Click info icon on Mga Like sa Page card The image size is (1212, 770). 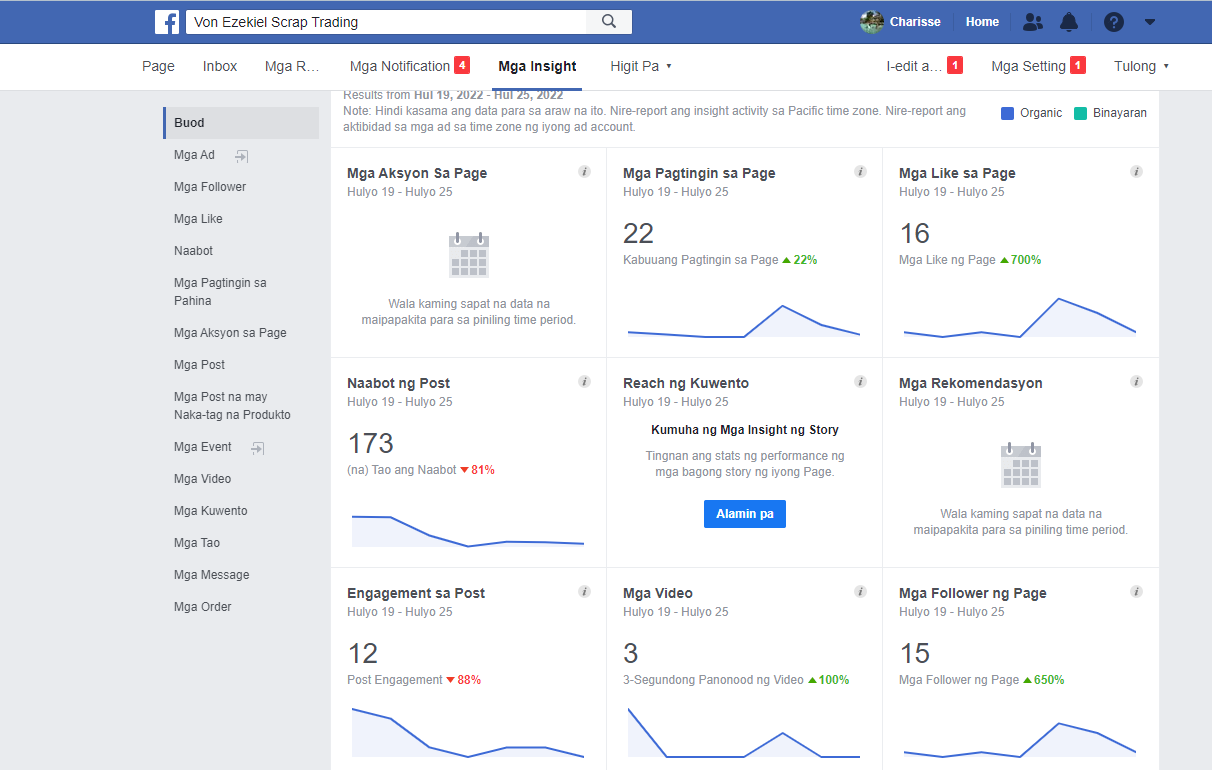coord(1136,172)
